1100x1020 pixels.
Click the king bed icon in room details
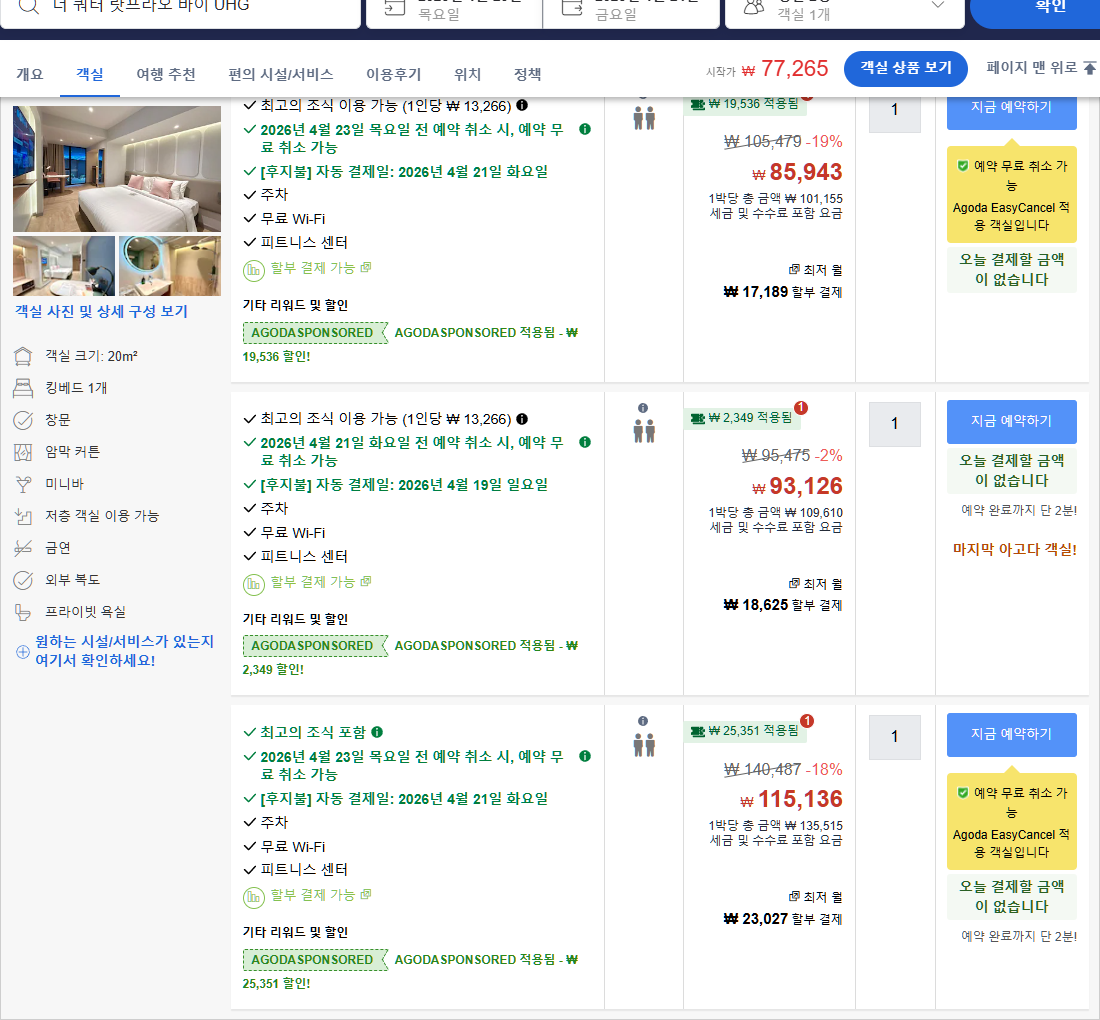point(21,390)
